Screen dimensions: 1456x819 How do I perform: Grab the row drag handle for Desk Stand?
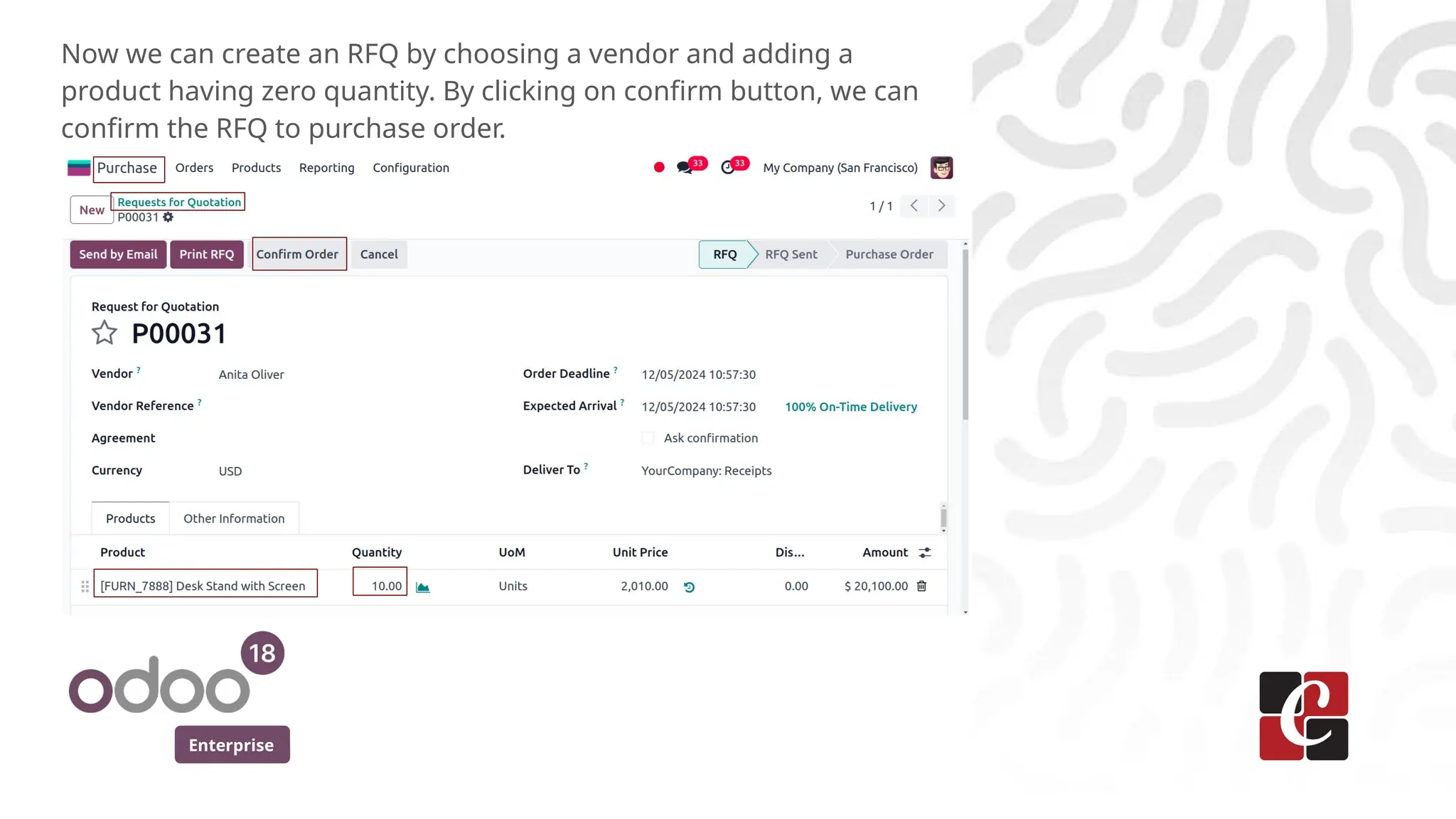(x=85, y=587)
